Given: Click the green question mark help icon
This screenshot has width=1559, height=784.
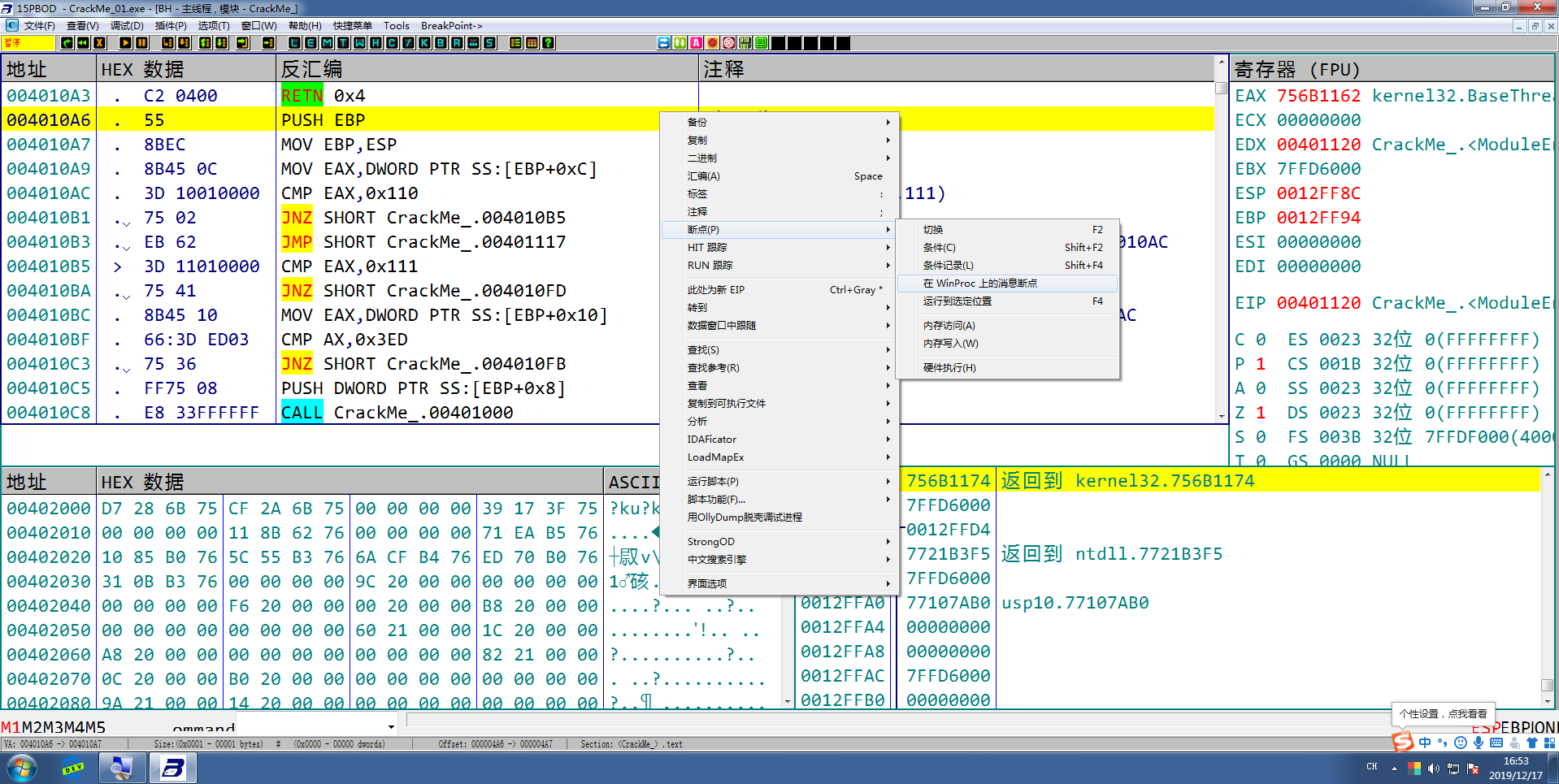Looking at the screenshot, I should (x=549, y=43).
